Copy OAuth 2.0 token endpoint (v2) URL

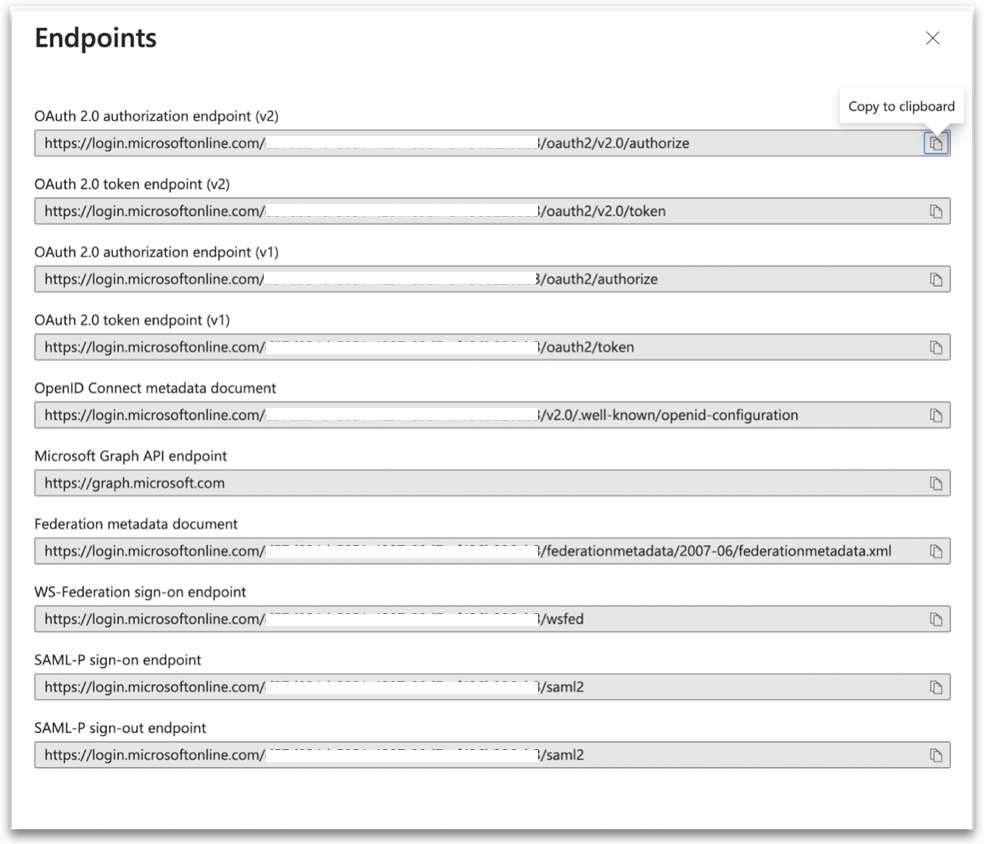click(x=936, y=211)
